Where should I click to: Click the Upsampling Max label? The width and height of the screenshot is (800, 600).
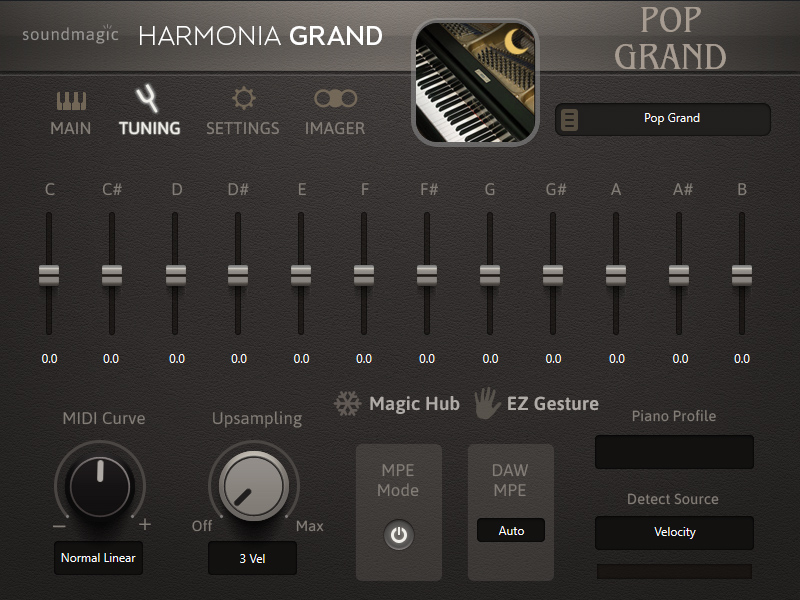(x=310, y=526)
